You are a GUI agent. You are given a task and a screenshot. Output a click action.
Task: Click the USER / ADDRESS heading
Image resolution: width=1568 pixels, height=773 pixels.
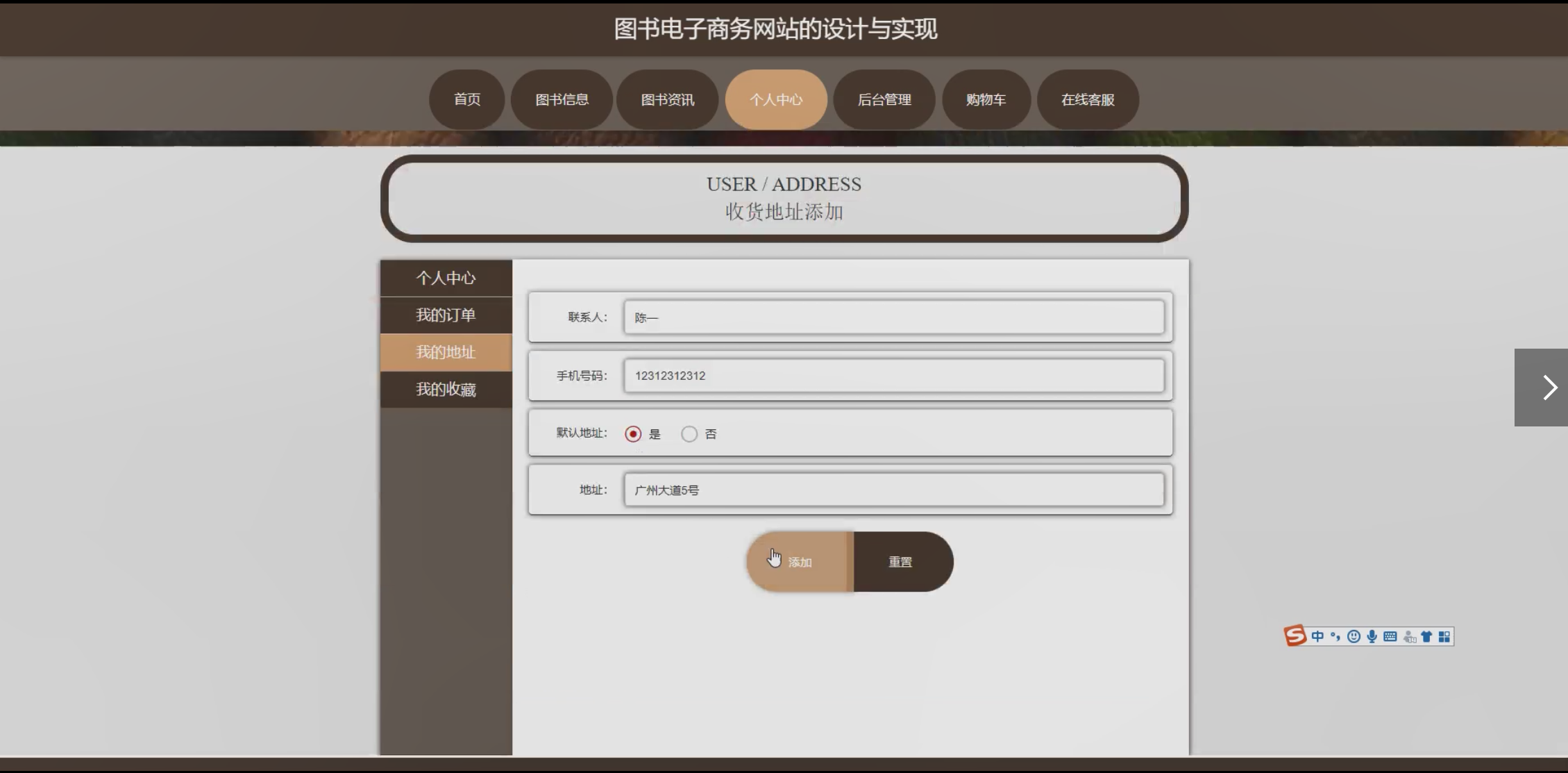coord(784,184)
